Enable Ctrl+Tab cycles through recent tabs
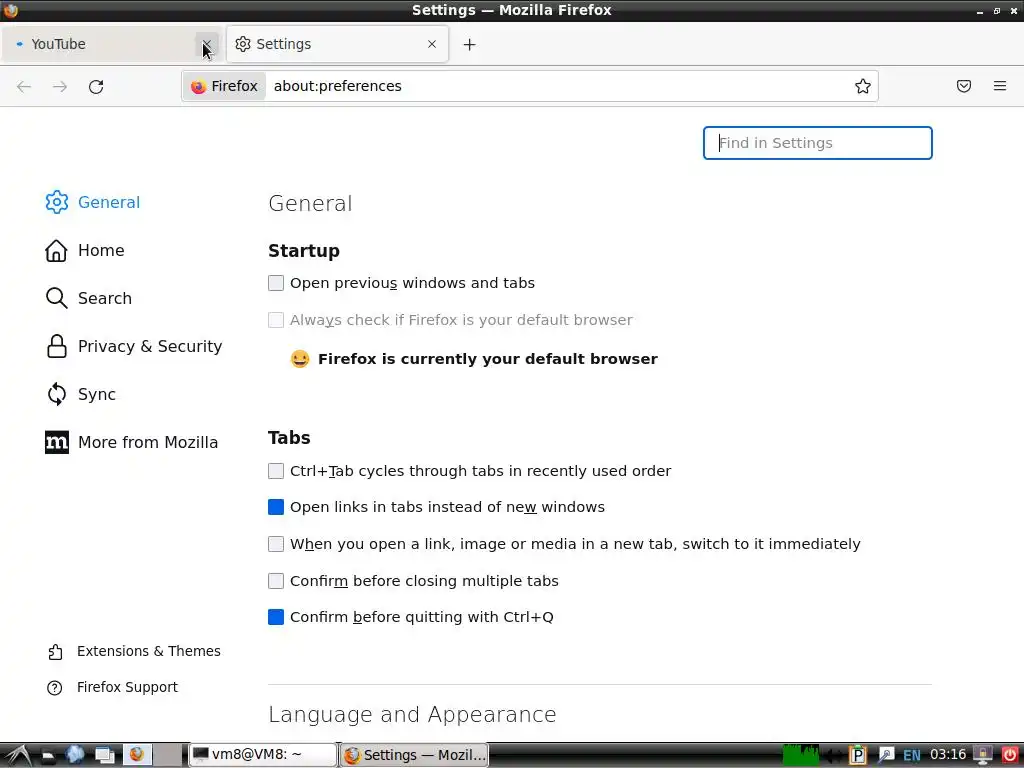Viewport: 1024px width, 768px height. [x=276, y=471]
